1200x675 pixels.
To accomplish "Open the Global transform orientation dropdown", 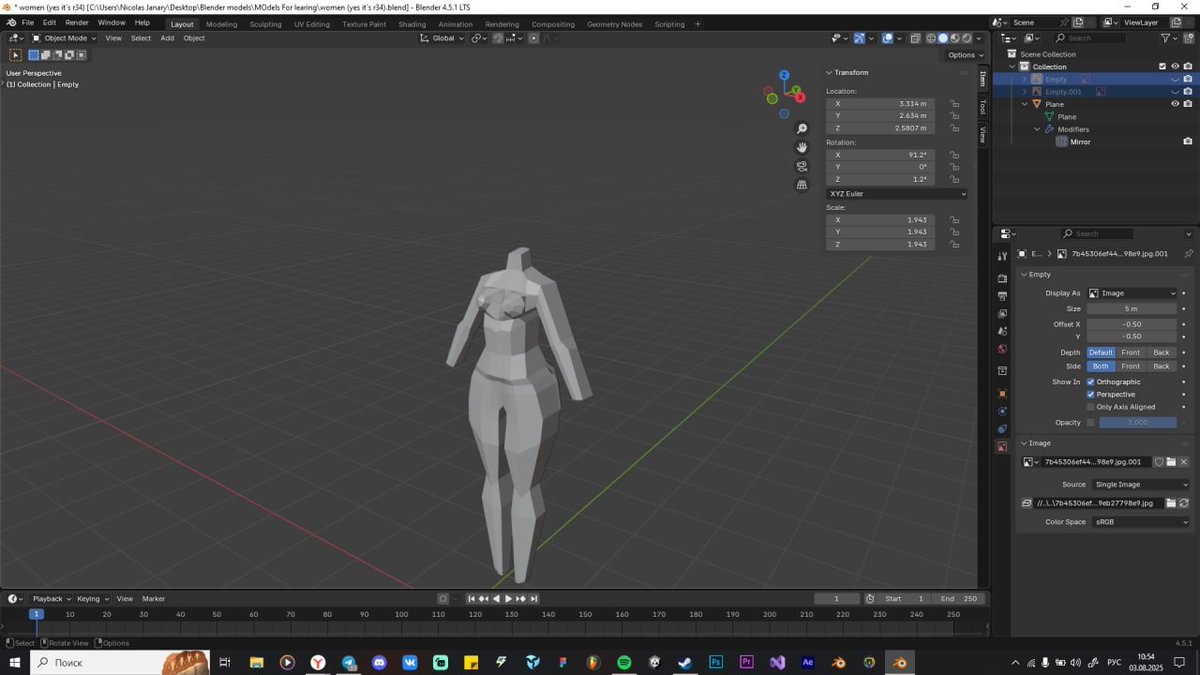I will 442,38.
